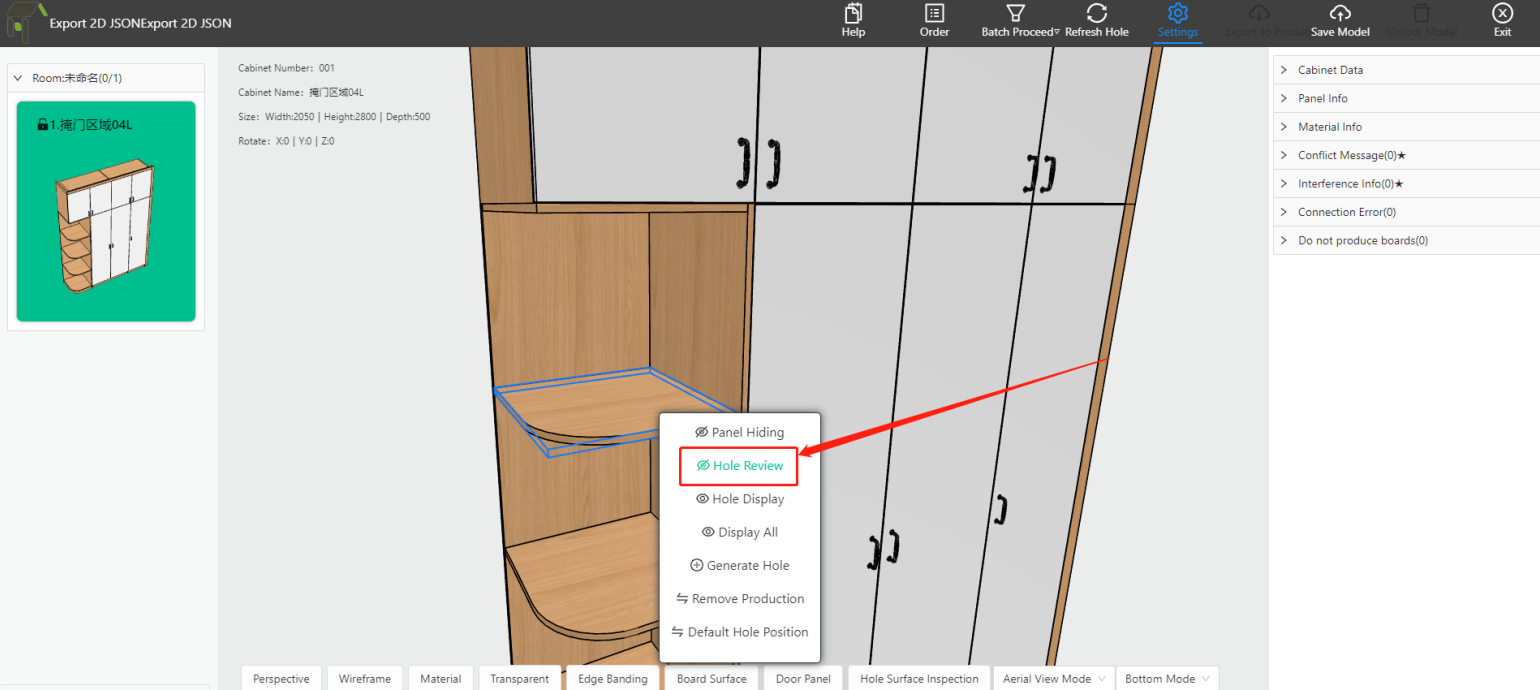The image size is (1540, 690).
Task: Click the lock icon on cabinet card
Action: pyautogui.click(x=43, y=125)
